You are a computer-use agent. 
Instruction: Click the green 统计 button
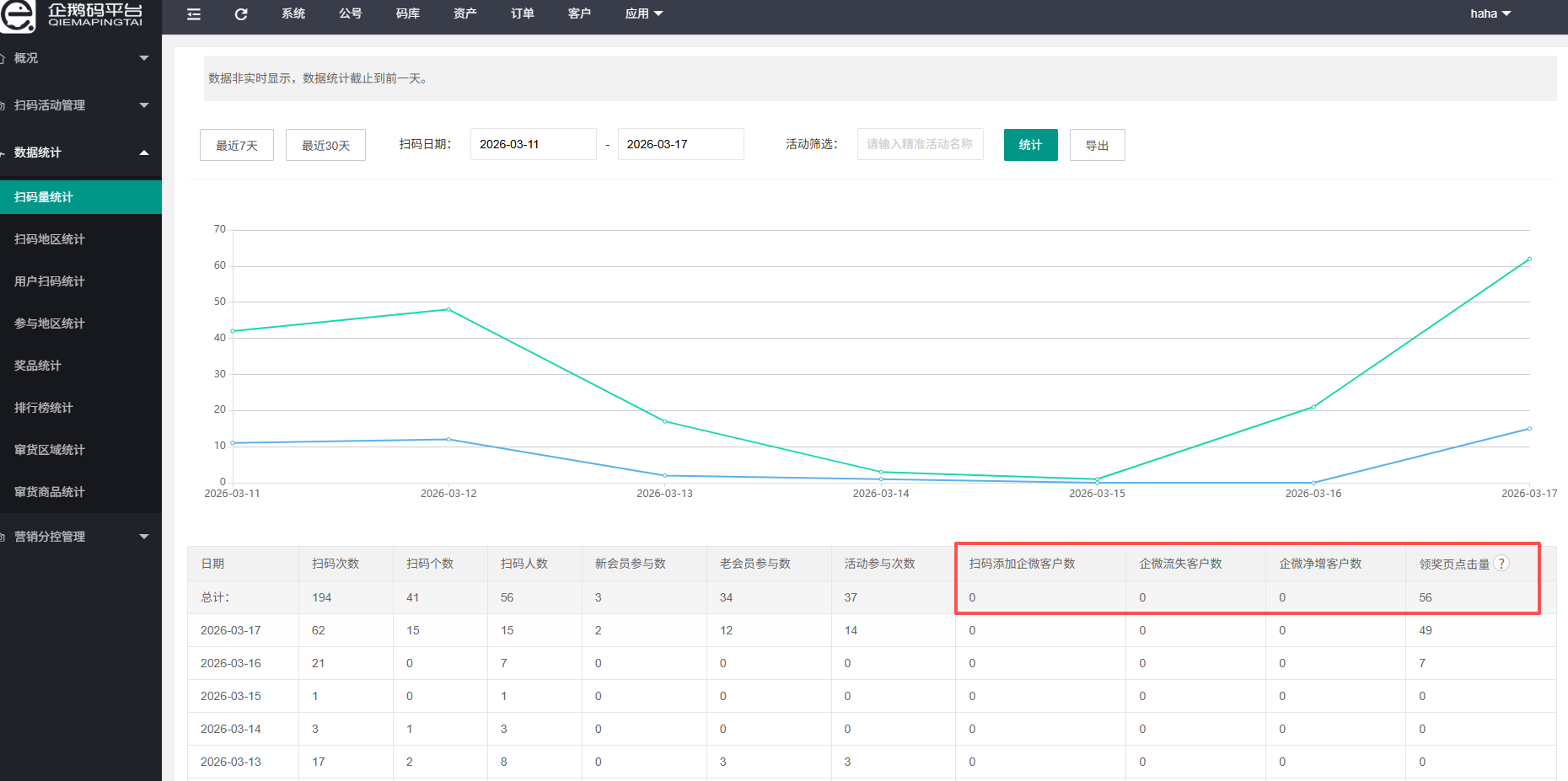pyautogui.click(x=1030, y=145)
